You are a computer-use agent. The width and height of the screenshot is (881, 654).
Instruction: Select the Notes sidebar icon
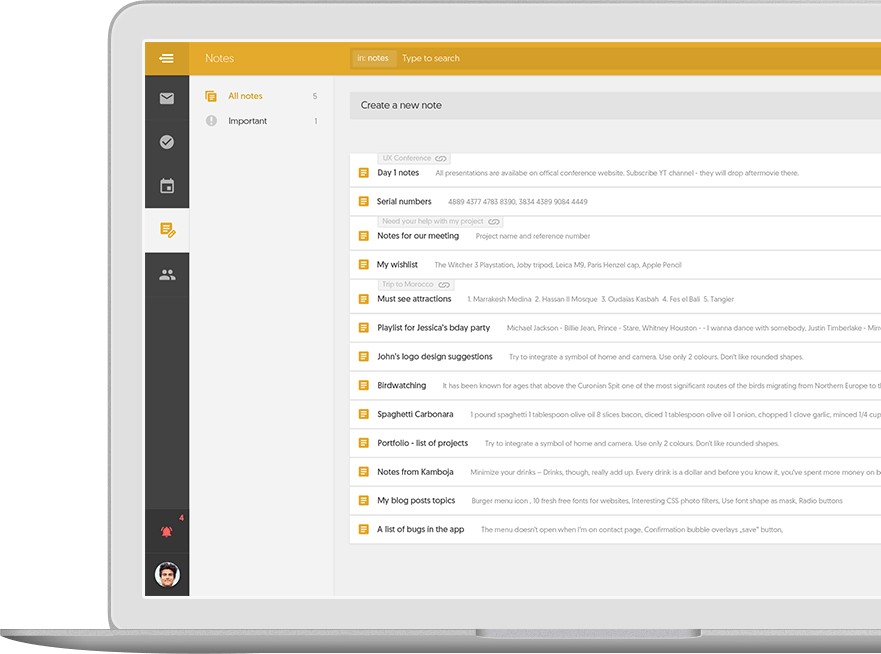point(166,230)
